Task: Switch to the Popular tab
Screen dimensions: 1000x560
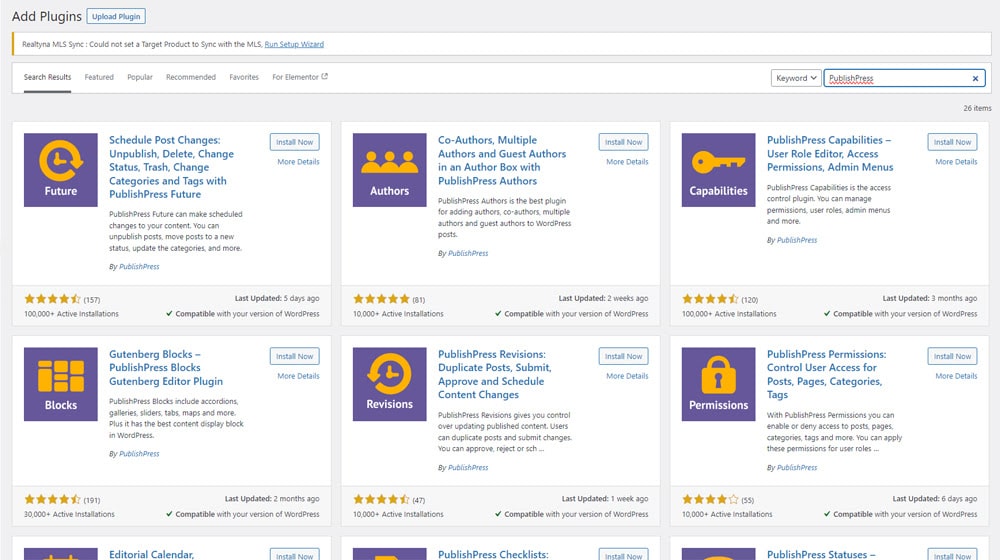Action: (140, 77)
